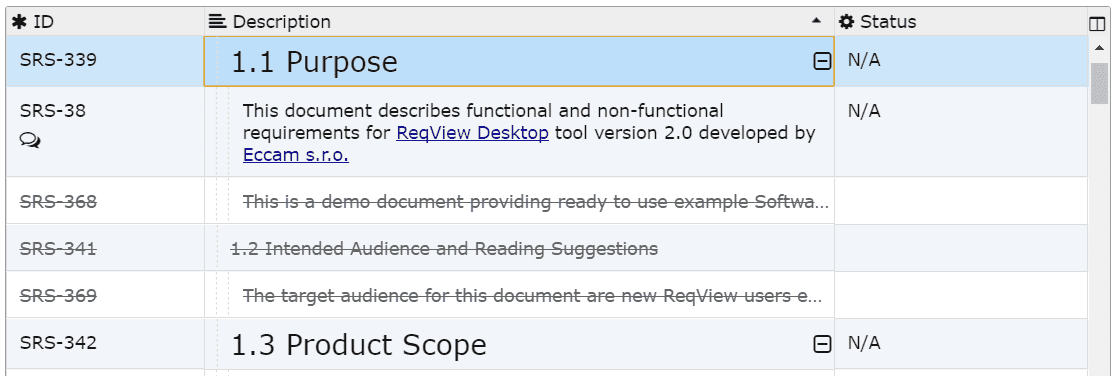Click the ID column header
This screenshot has width=1117, height=376.
coord(105,22)
